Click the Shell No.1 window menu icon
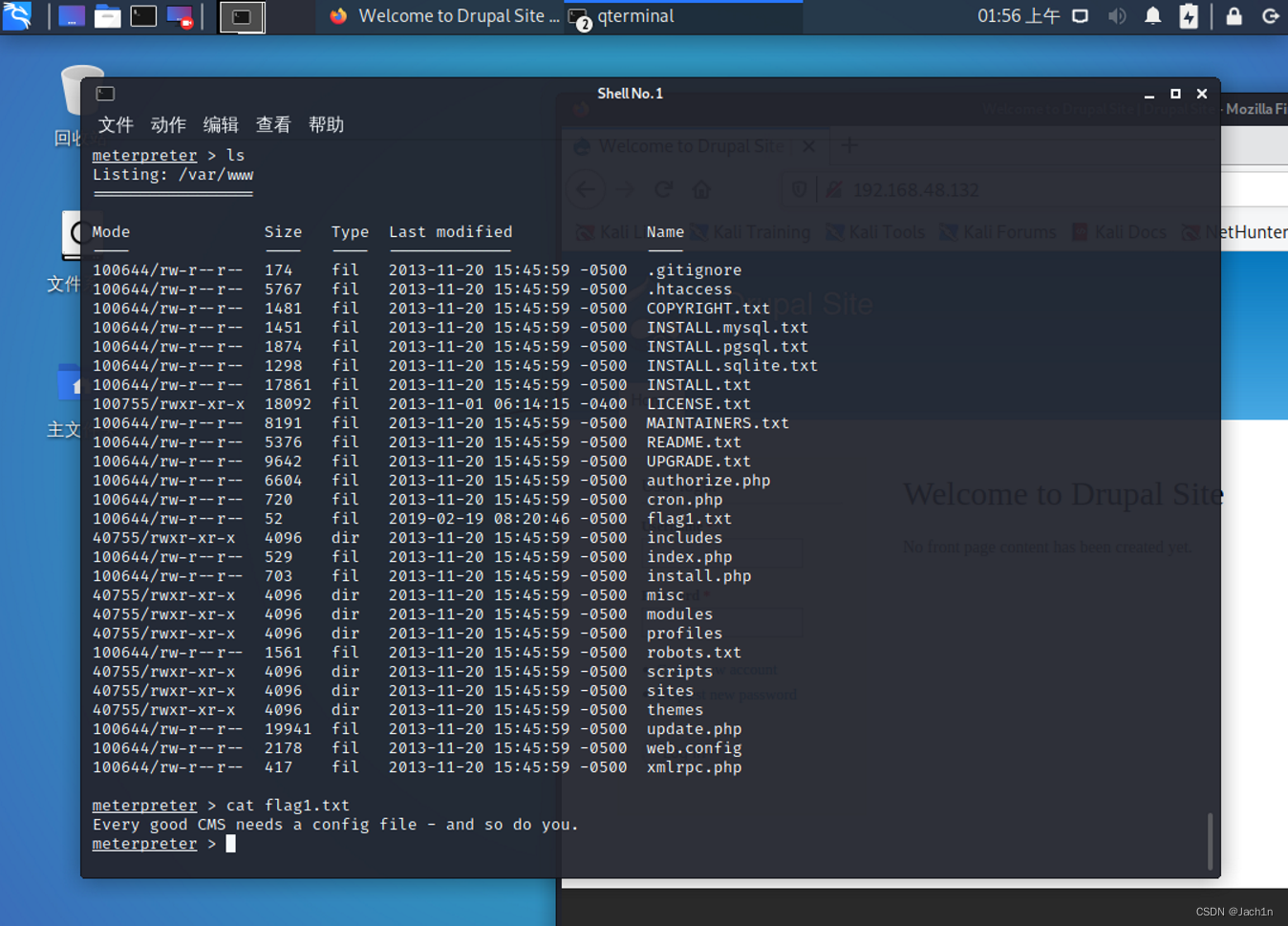 point(105,94)
